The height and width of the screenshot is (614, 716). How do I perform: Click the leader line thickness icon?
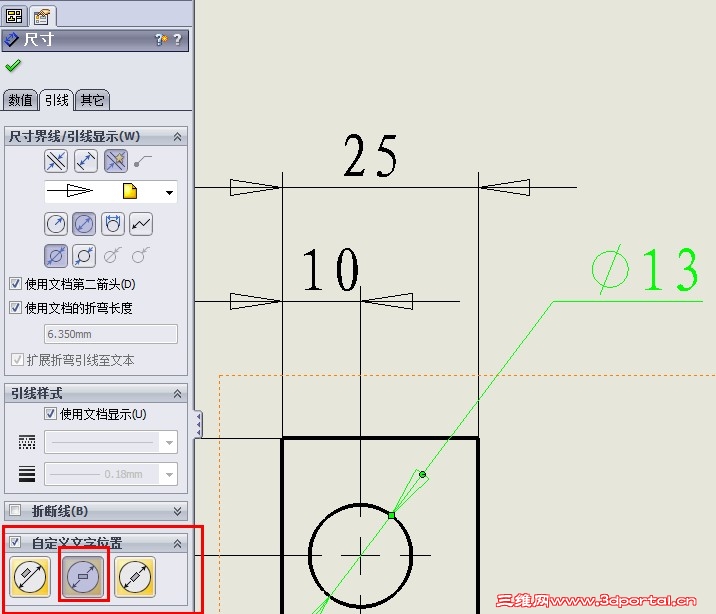tap(27, 474)
